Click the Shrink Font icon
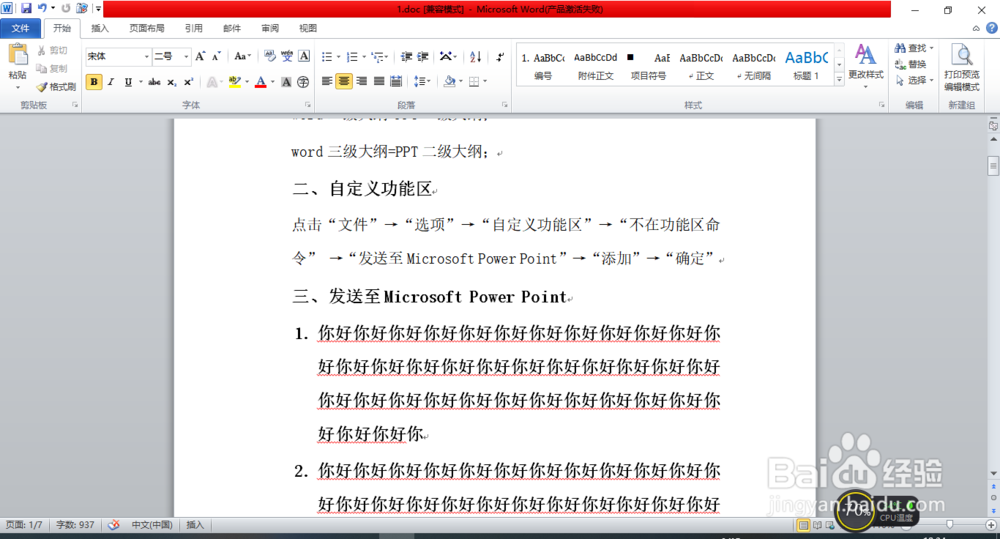This screenshot has height=539, width=1000. point(216,57)
